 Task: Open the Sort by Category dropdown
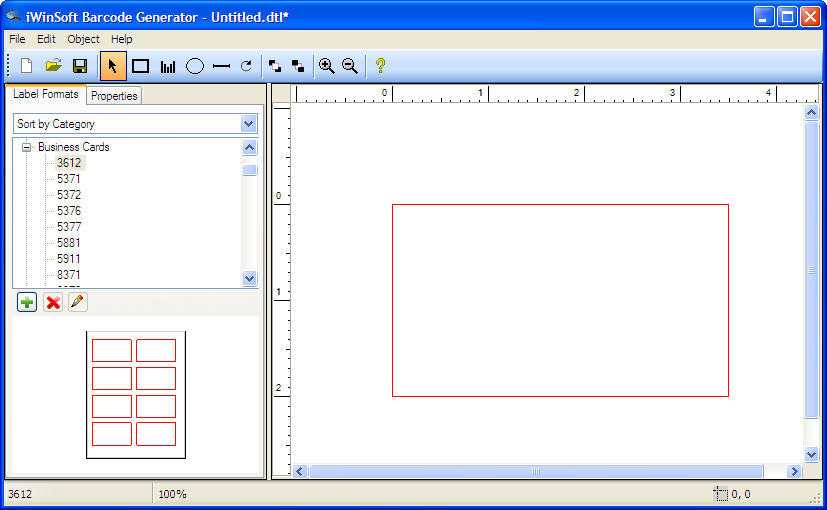point(135,124)
